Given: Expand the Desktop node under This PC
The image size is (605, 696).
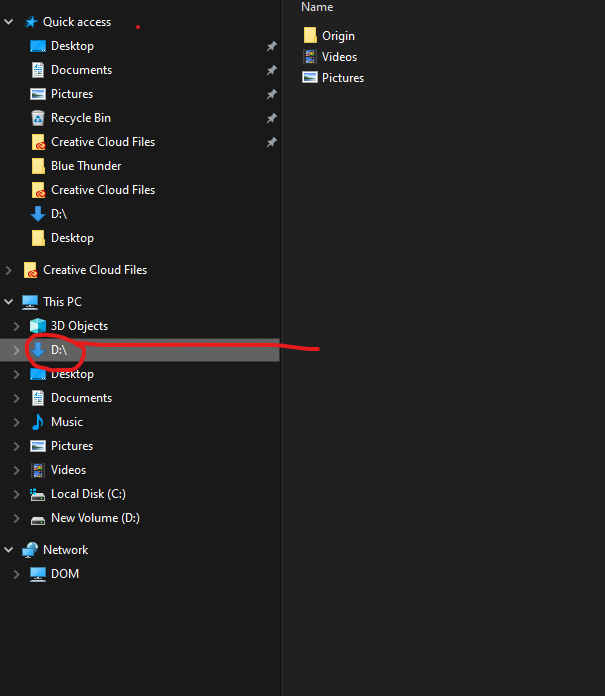Looking at the screenshot, I should click(x=16, y=374).
